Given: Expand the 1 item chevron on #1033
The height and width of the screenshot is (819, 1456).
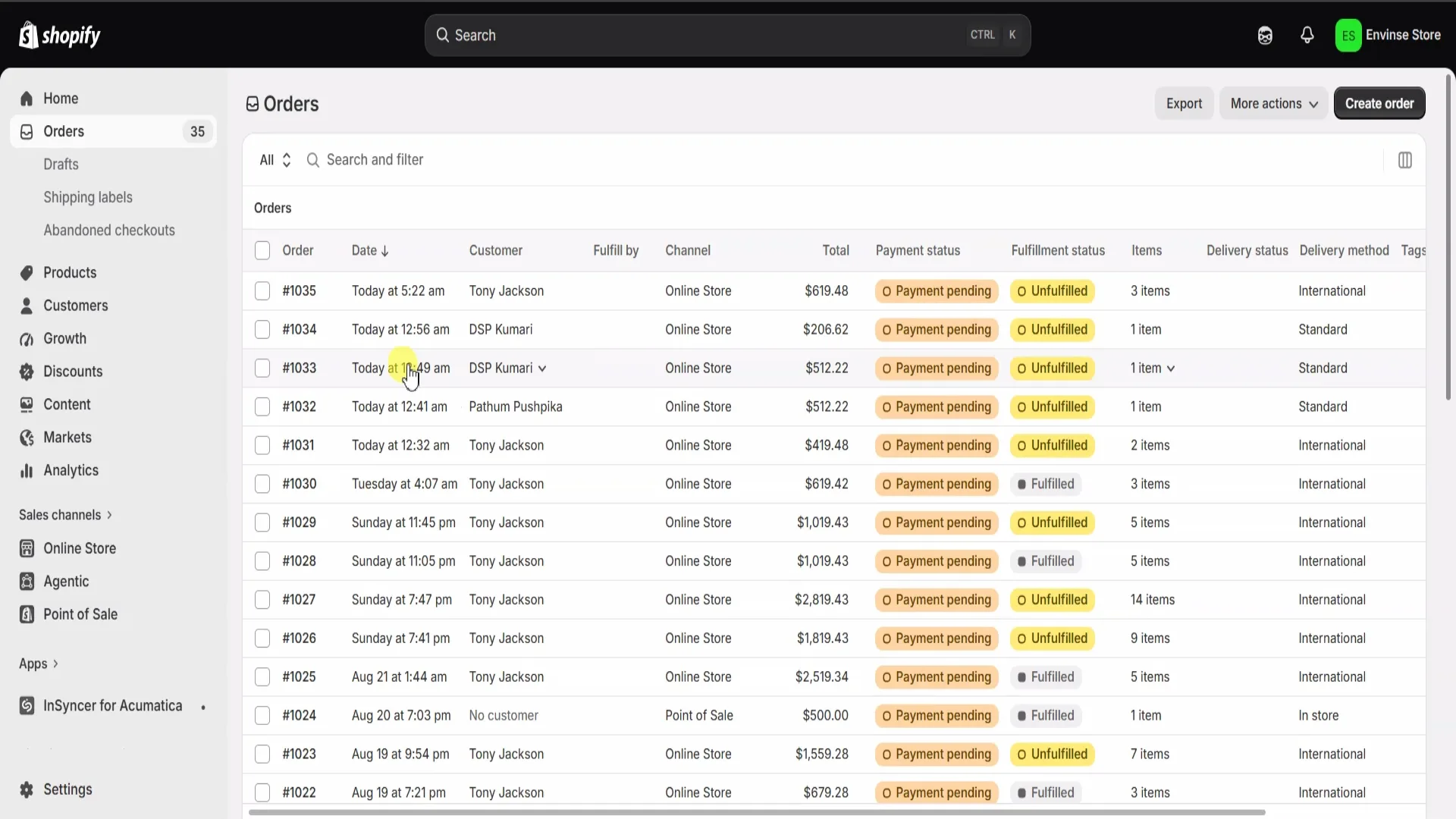Looking at the screenshot, I should [1171, 369].
